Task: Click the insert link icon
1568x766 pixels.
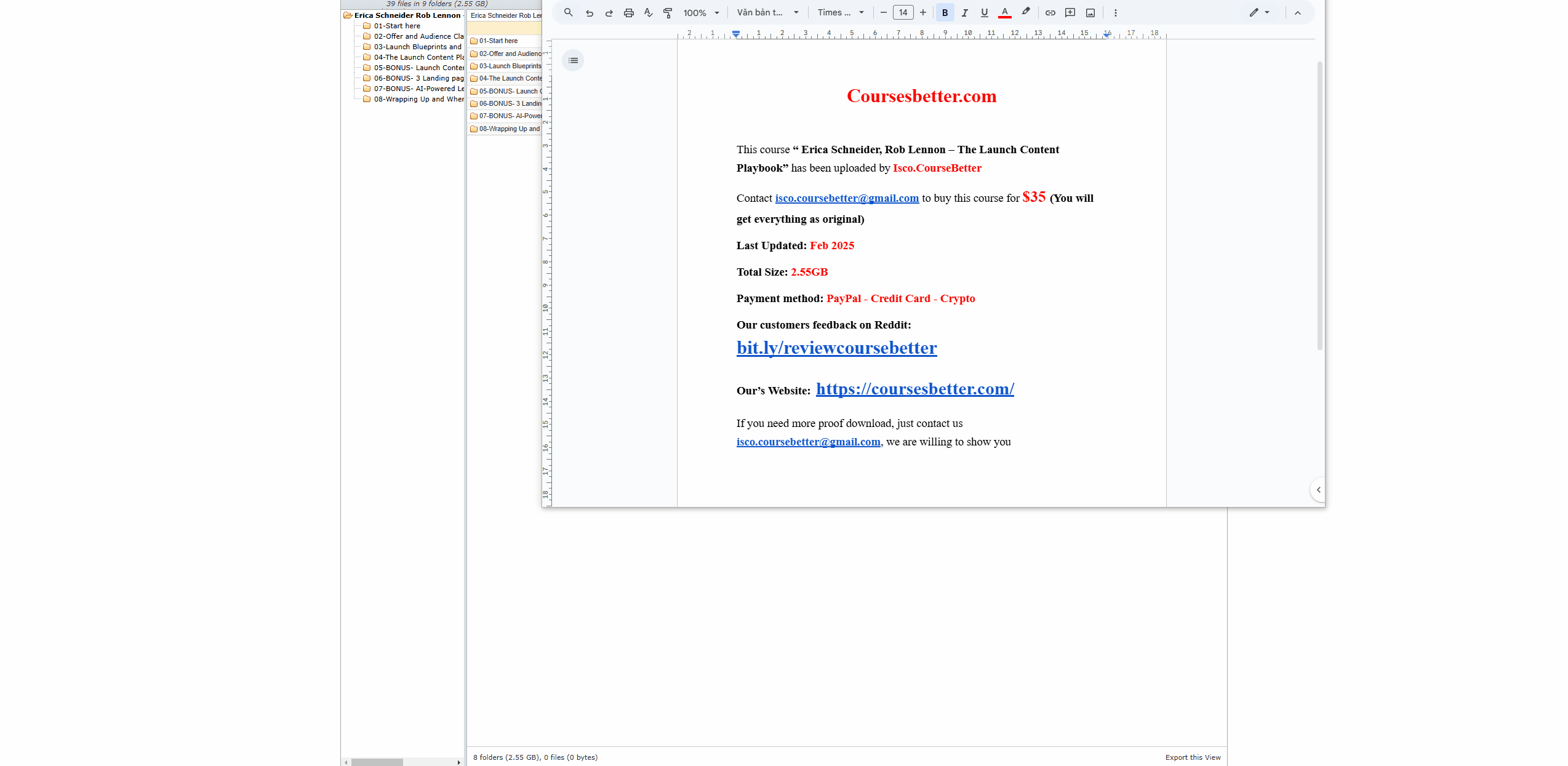Action: [1050, 12]
